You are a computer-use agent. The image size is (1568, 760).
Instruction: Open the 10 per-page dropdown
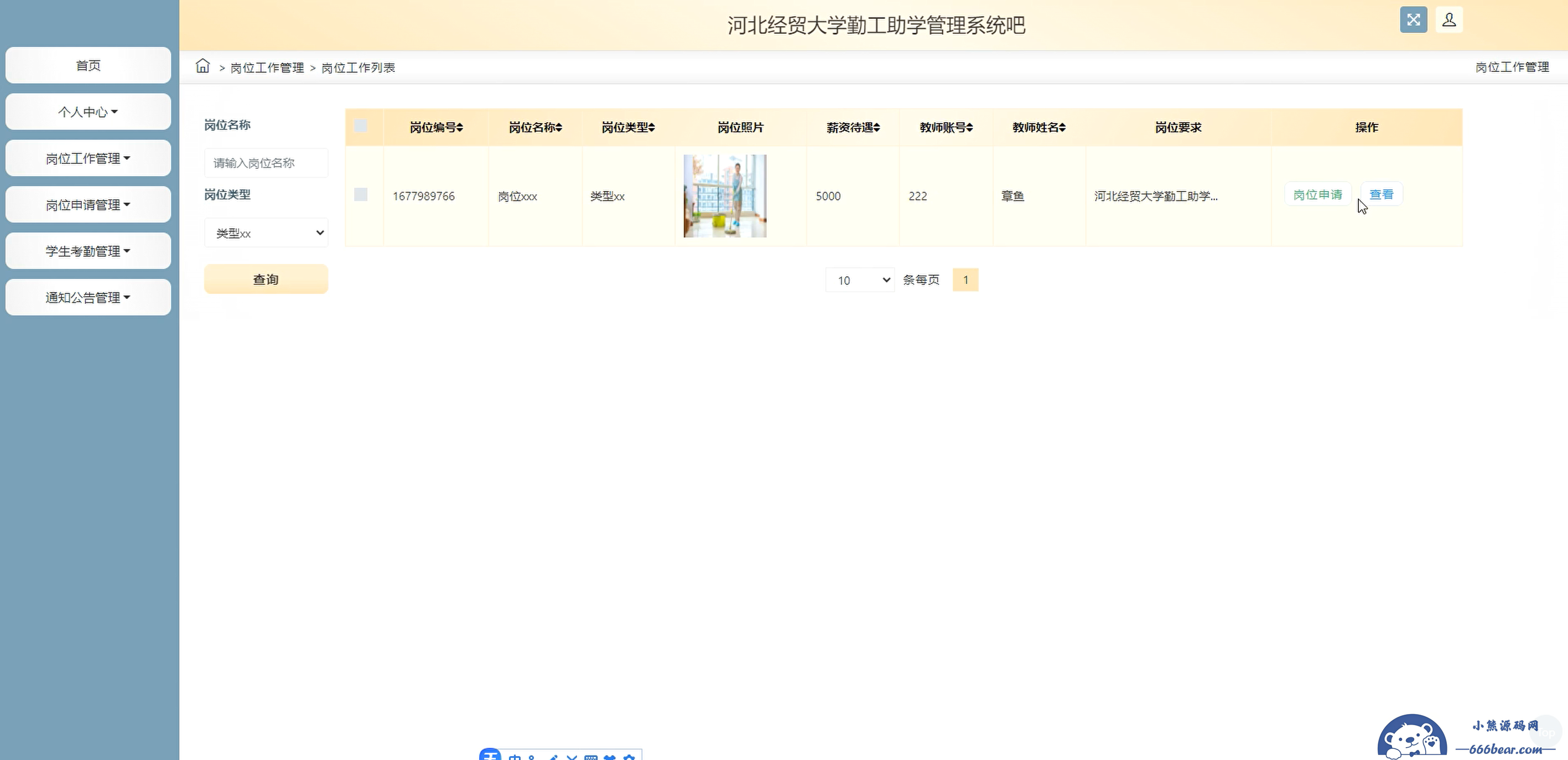[859, 280]
